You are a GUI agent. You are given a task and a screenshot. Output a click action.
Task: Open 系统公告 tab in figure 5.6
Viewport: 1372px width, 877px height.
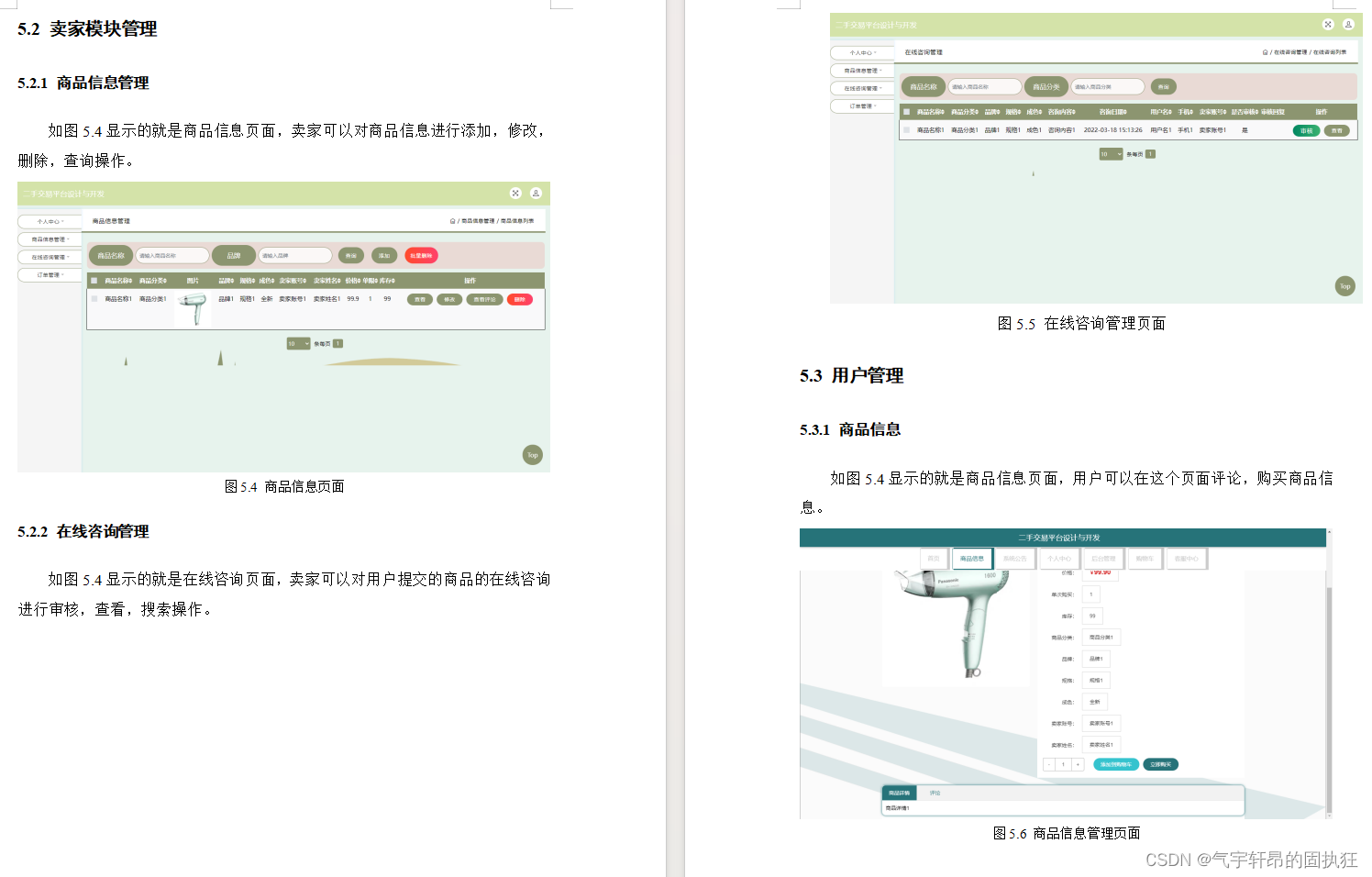[x=1015, y=559]
